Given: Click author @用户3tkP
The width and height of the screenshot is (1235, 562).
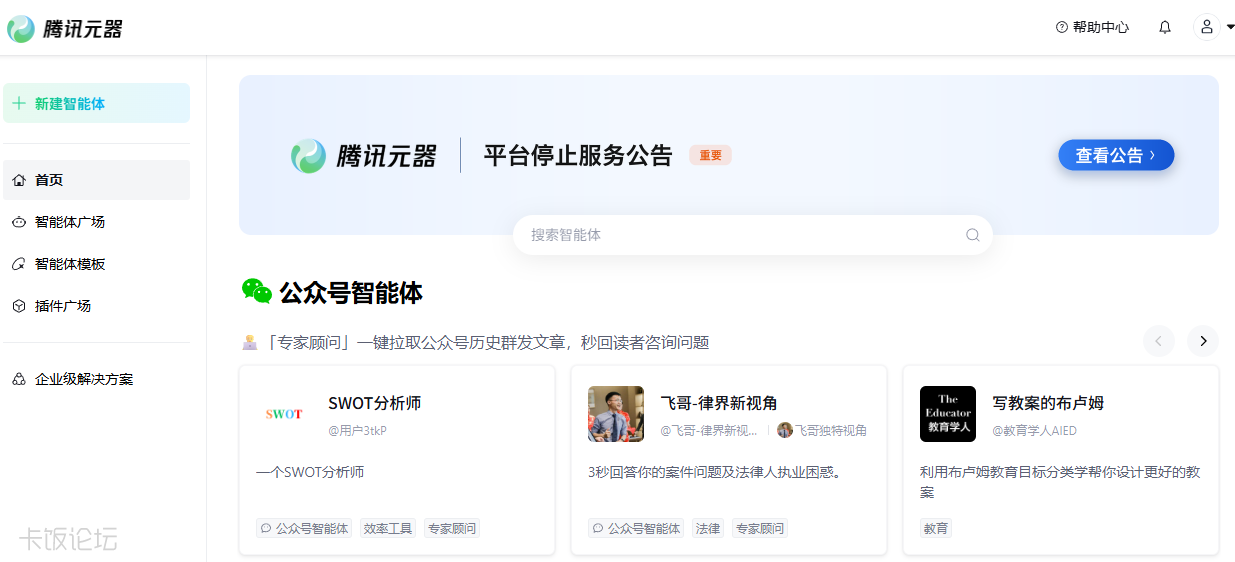Looking at the screenshot, I should [357, 431].
